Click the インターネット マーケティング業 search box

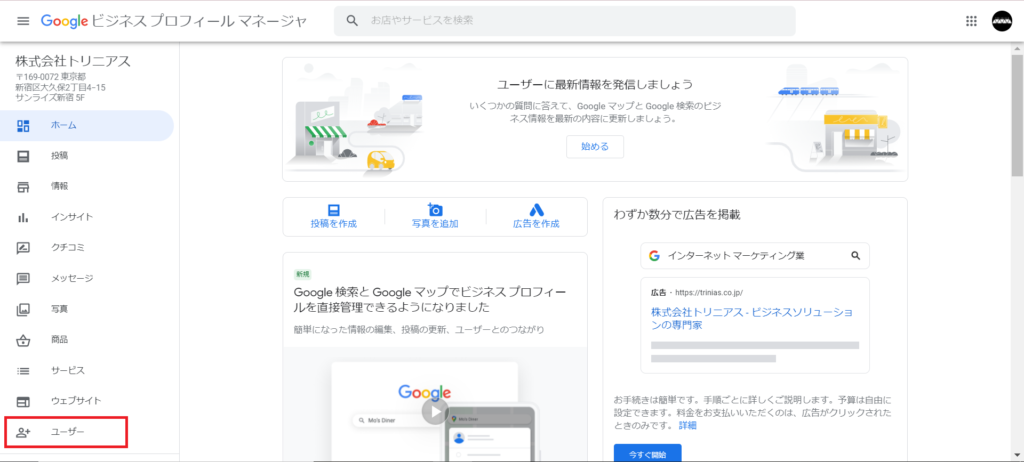coord(755,256)
